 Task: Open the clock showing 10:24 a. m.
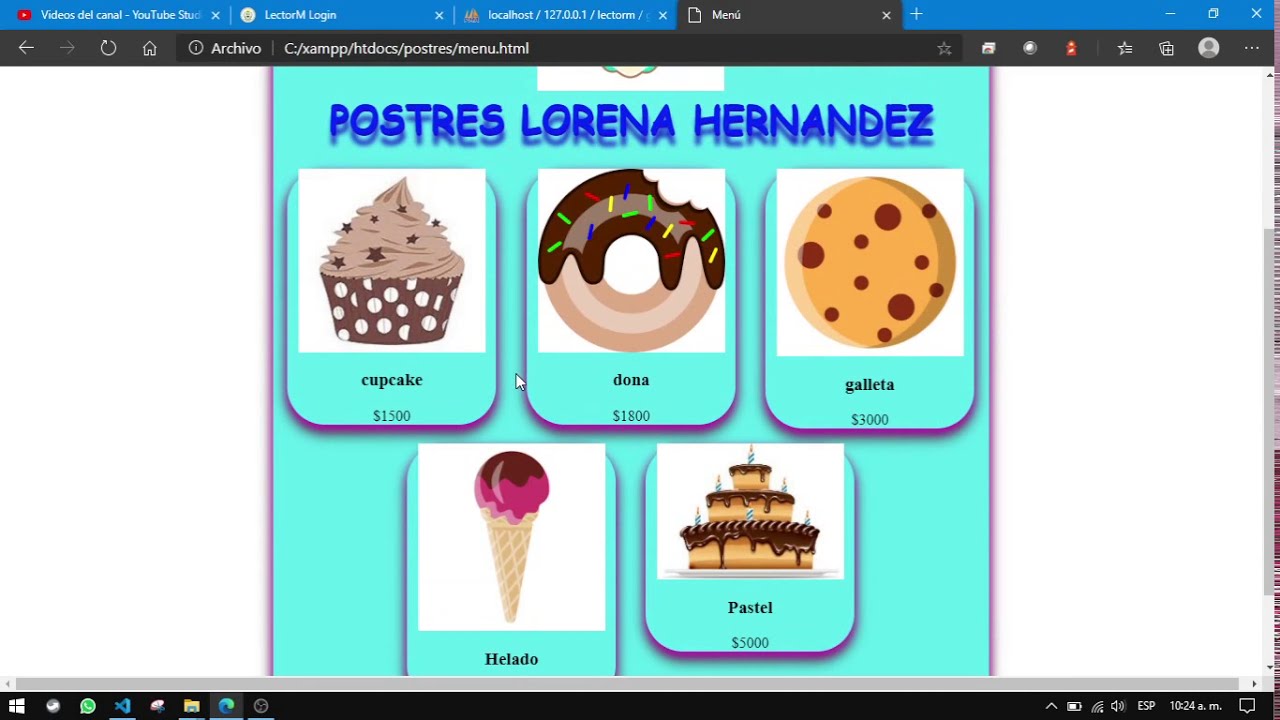click(x=1196, y=706)
